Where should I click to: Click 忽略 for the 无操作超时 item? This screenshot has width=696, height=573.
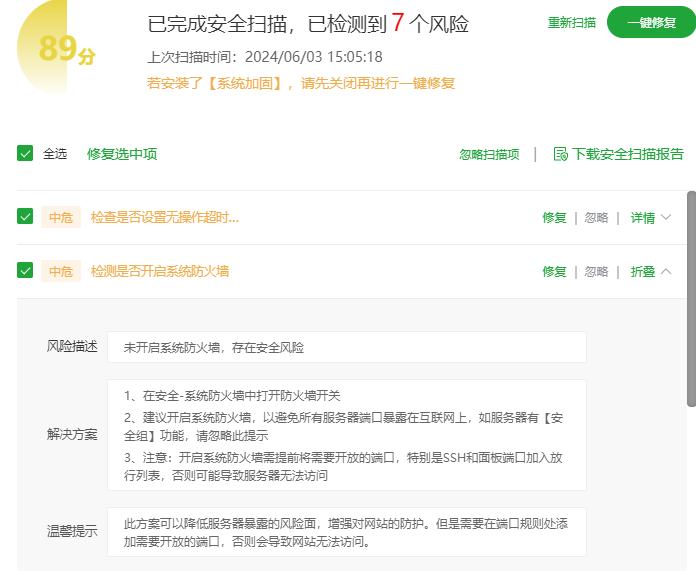pos(596,217)
